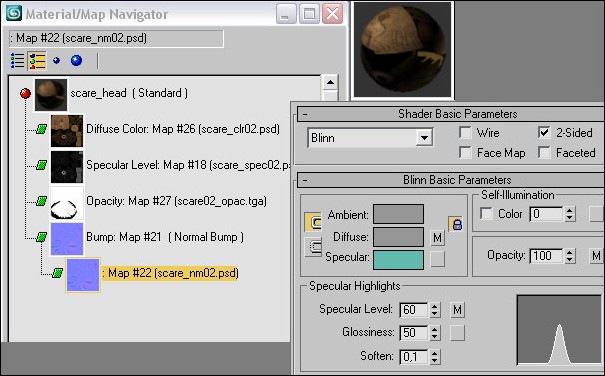Select Opacity: Map #27 row

(176, 201)
